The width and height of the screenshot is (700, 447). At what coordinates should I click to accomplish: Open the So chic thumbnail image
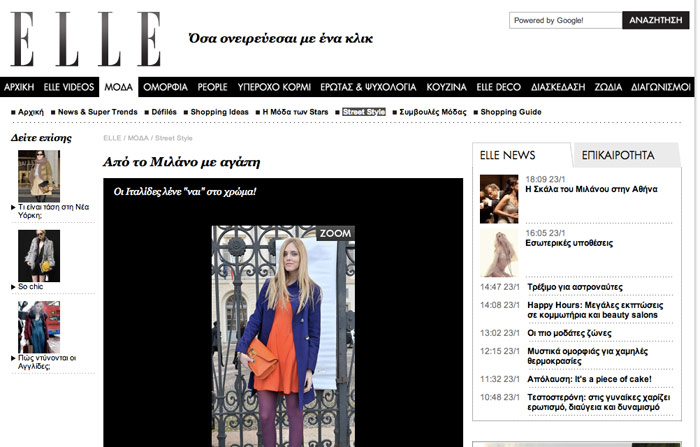tap(39, 256)
